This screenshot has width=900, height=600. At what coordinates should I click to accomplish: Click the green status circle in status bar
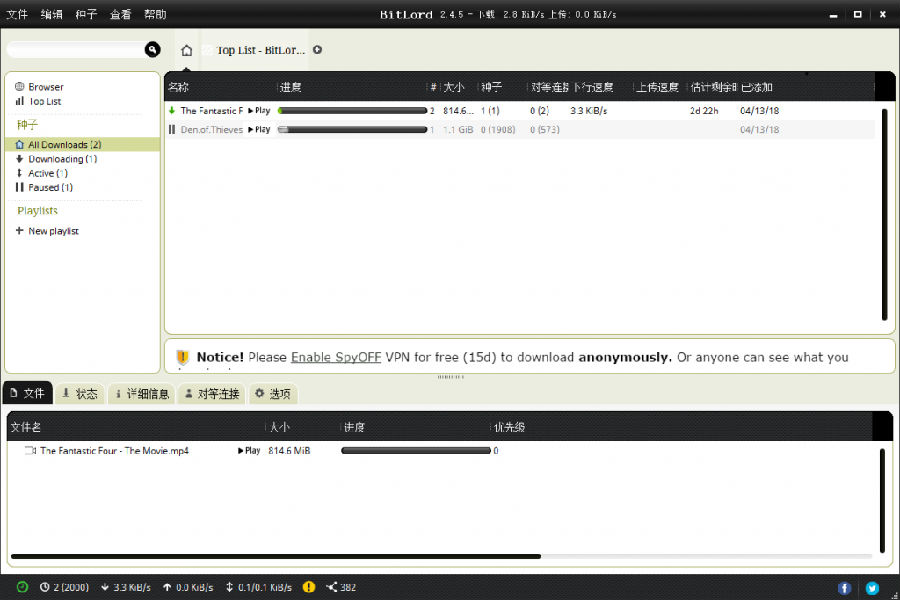point(22,587)
